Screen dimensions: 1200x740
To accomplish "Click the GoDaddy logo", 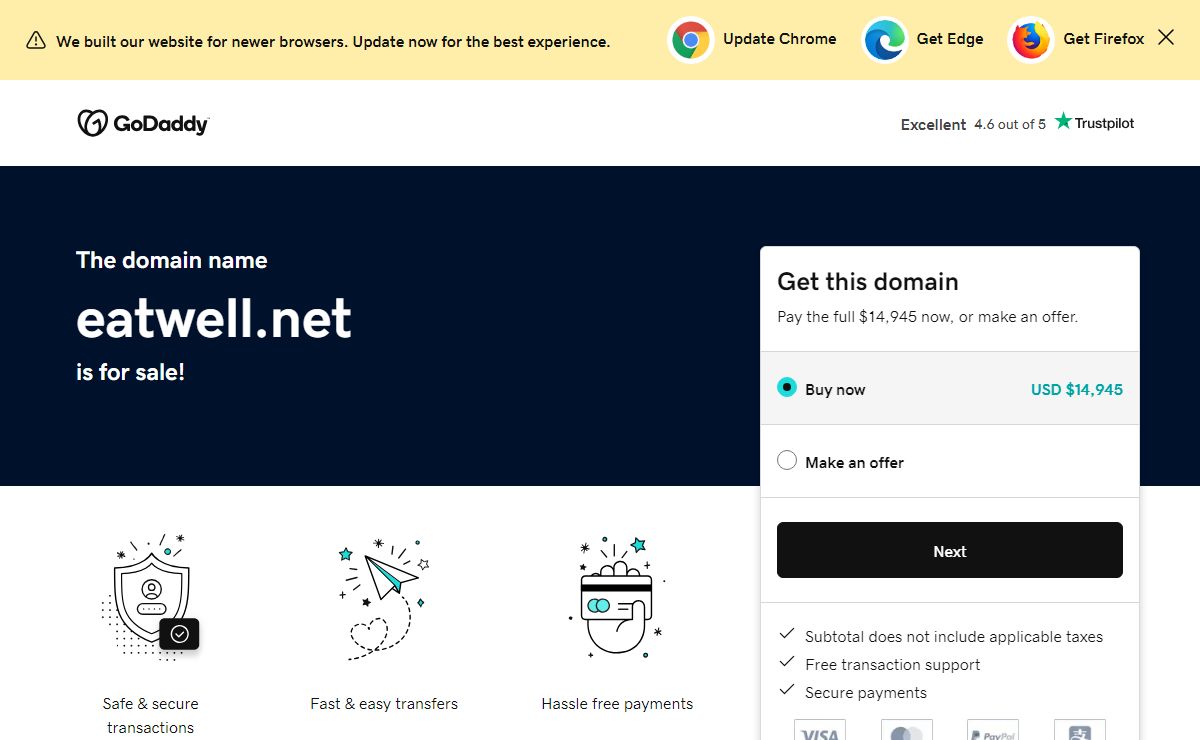I will 143,122.
